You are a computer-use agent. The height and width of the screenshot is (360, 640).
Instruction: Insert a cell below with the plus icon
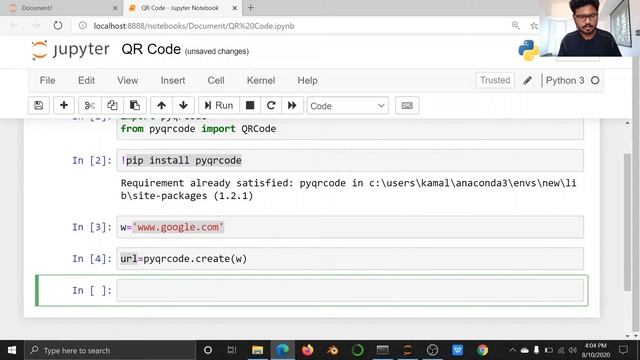pos(64,105)
